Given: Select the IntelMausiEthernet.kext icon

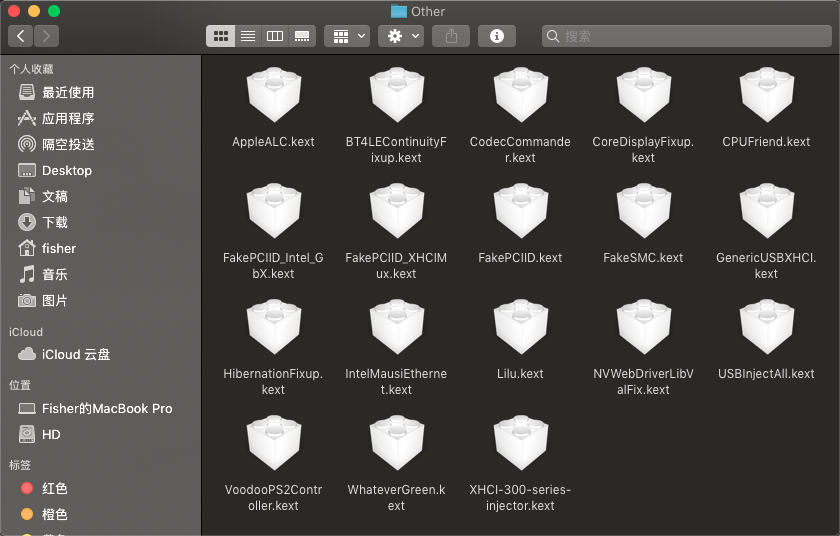Looking at the screenshot, I should (x=396, y=327).
